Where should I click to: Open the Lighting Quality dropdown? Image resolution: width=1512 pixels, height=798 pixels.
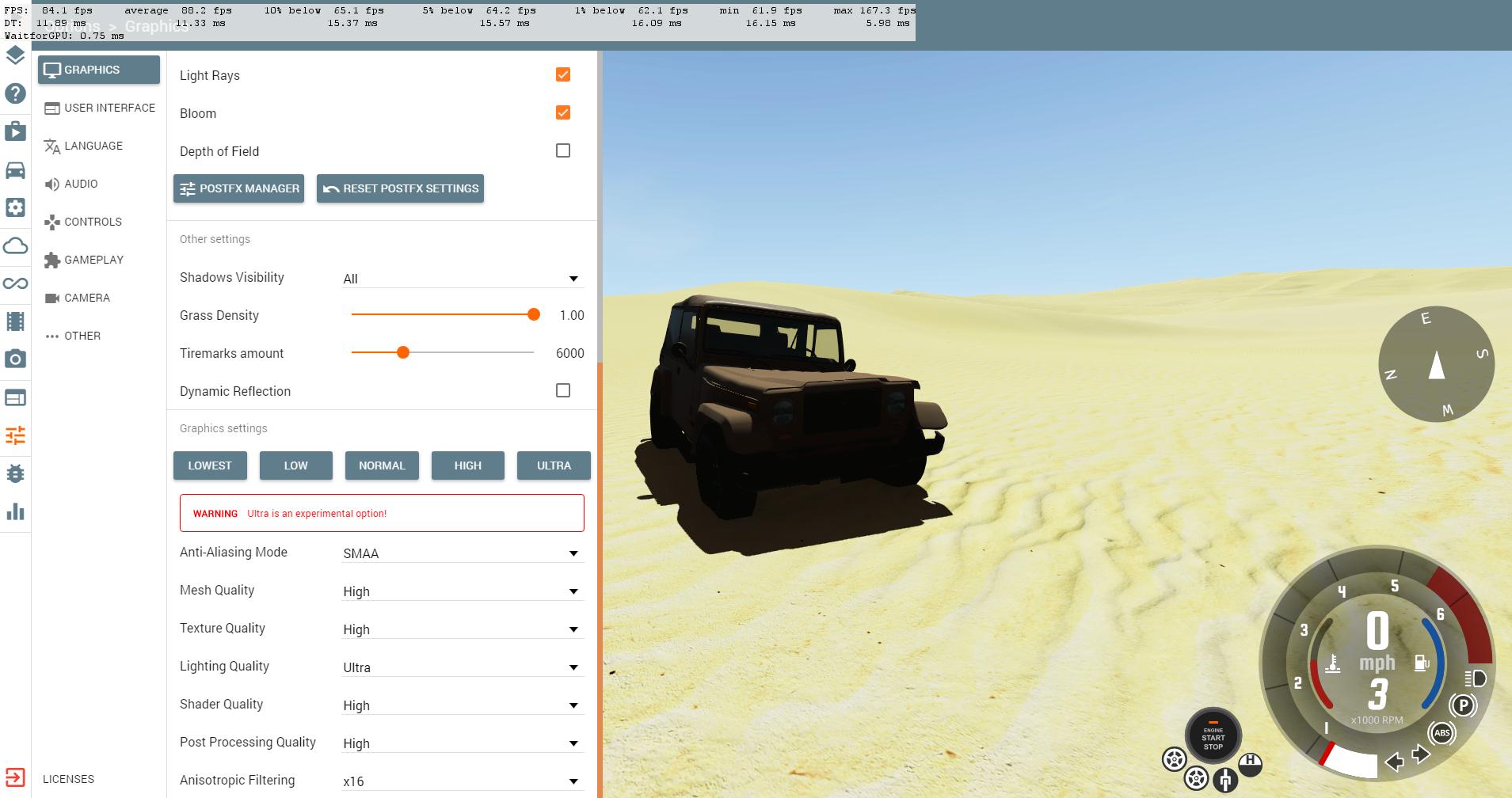click(463, 667)
